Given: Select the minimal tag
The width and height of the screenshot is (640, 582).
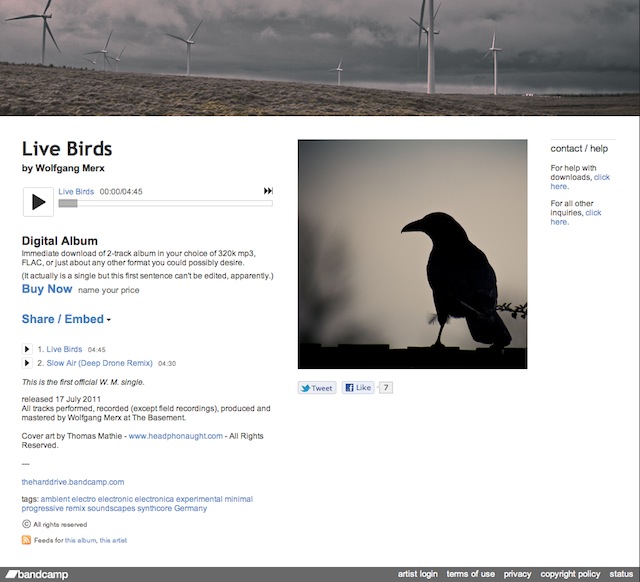Looking at the screenshot, I should [x=239, y=499].
